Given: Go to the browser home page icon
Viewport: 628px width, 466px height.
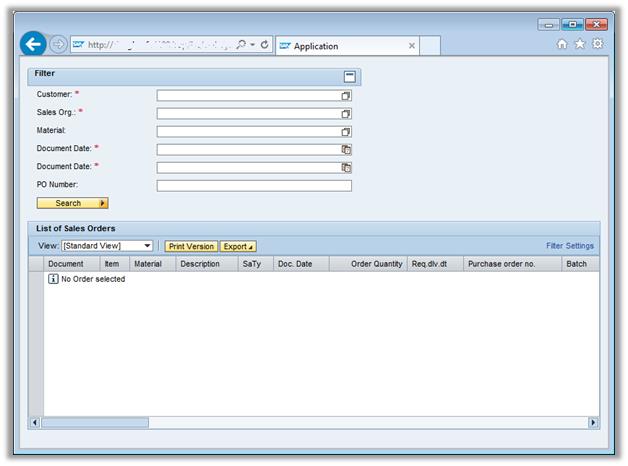Looking at the screenshot, I should pyautogui.click(x=562, y=44).
